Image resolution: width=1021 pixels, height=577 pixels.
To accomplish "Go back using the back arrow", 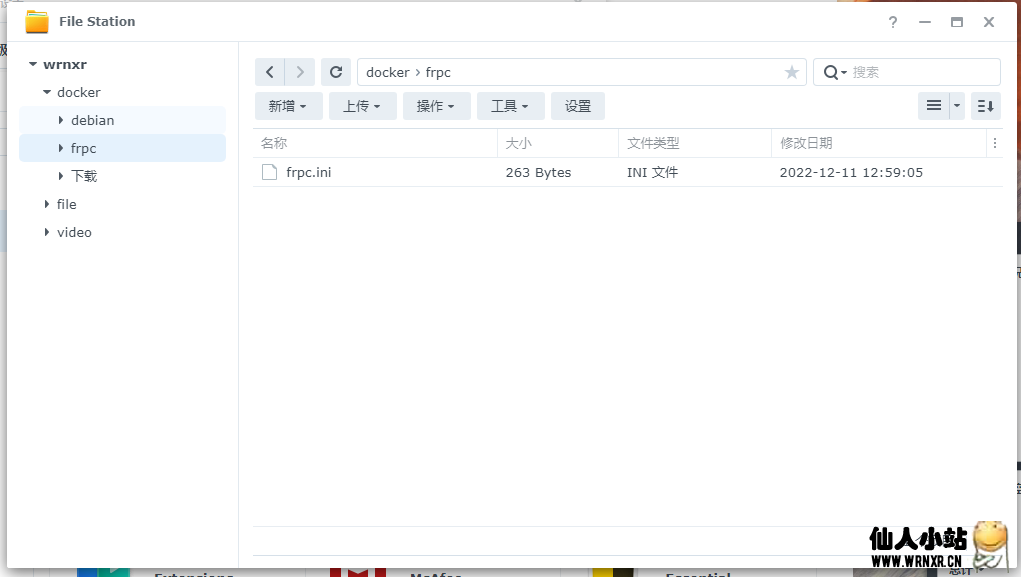I will click(269, 71).
